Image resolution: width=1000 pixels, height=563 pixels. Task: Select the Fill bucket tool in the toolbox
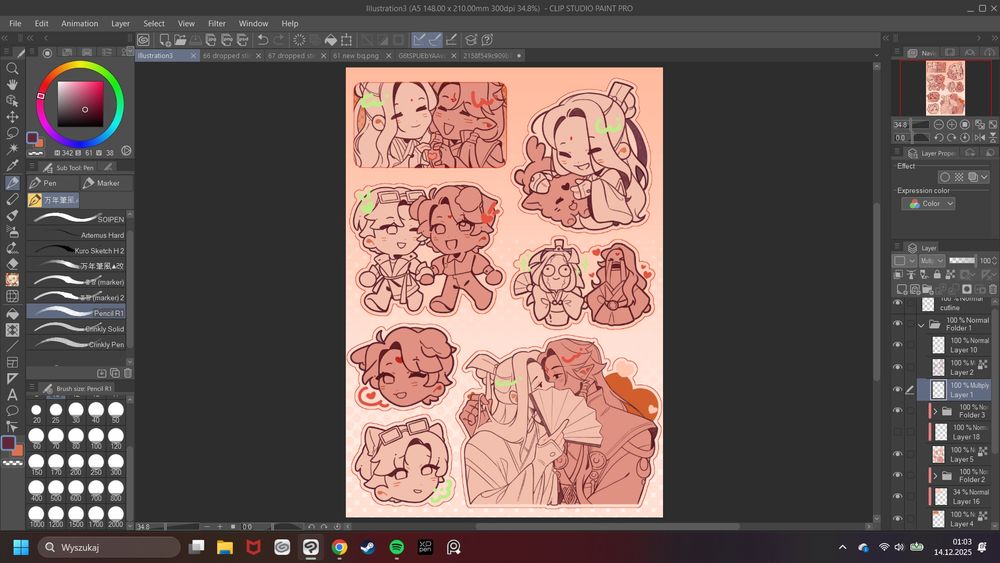[x=12, y=313]
